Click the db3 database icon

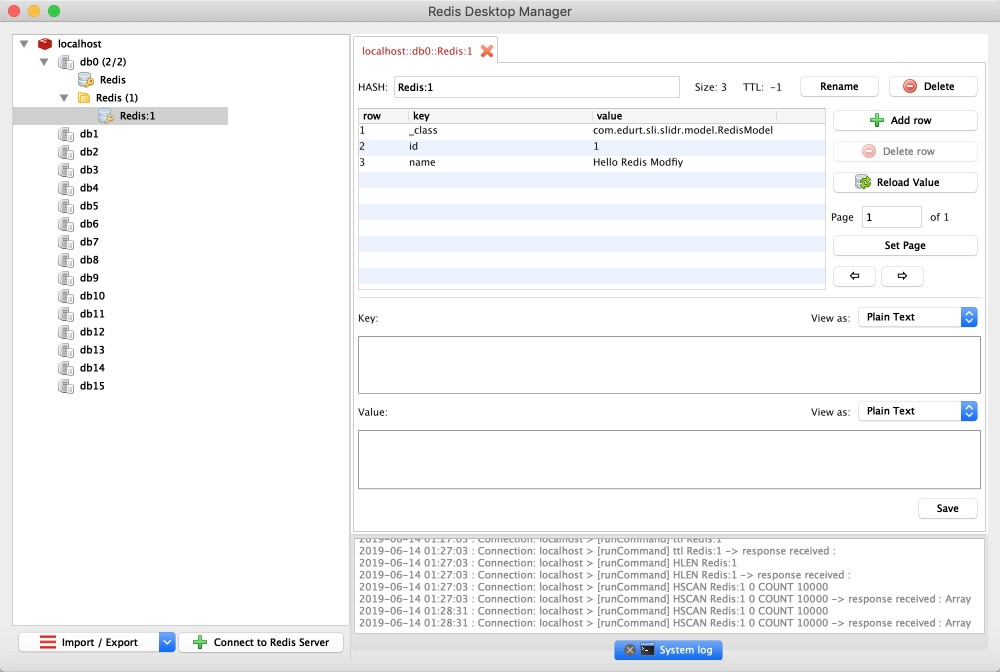(66, 170)
